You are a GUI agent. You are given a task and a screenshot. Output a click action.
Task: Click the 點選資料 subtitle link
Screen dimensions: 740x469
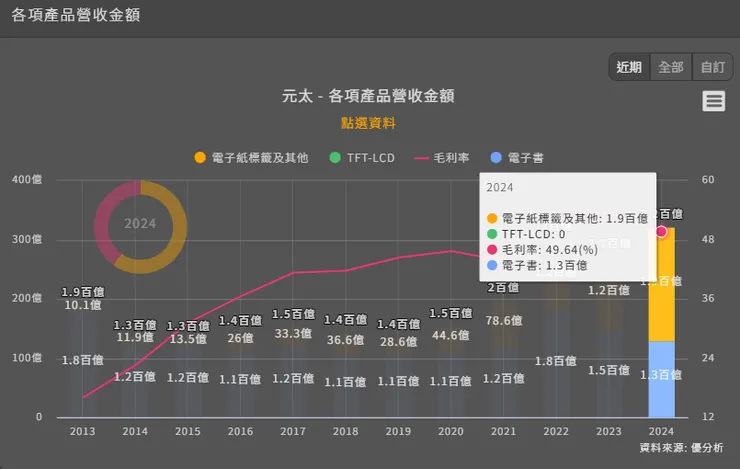pyautogui.click(x=368, y=123)
